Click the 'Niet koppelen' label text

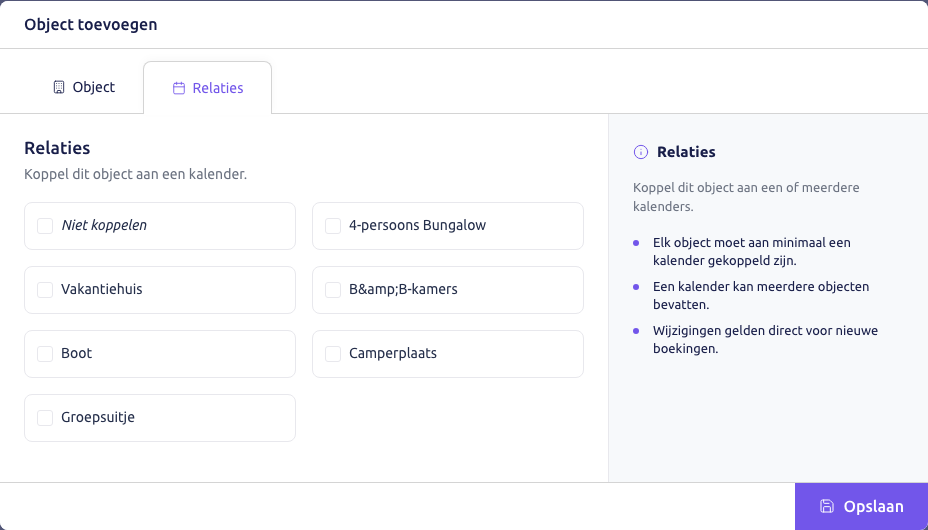[104, 225]
